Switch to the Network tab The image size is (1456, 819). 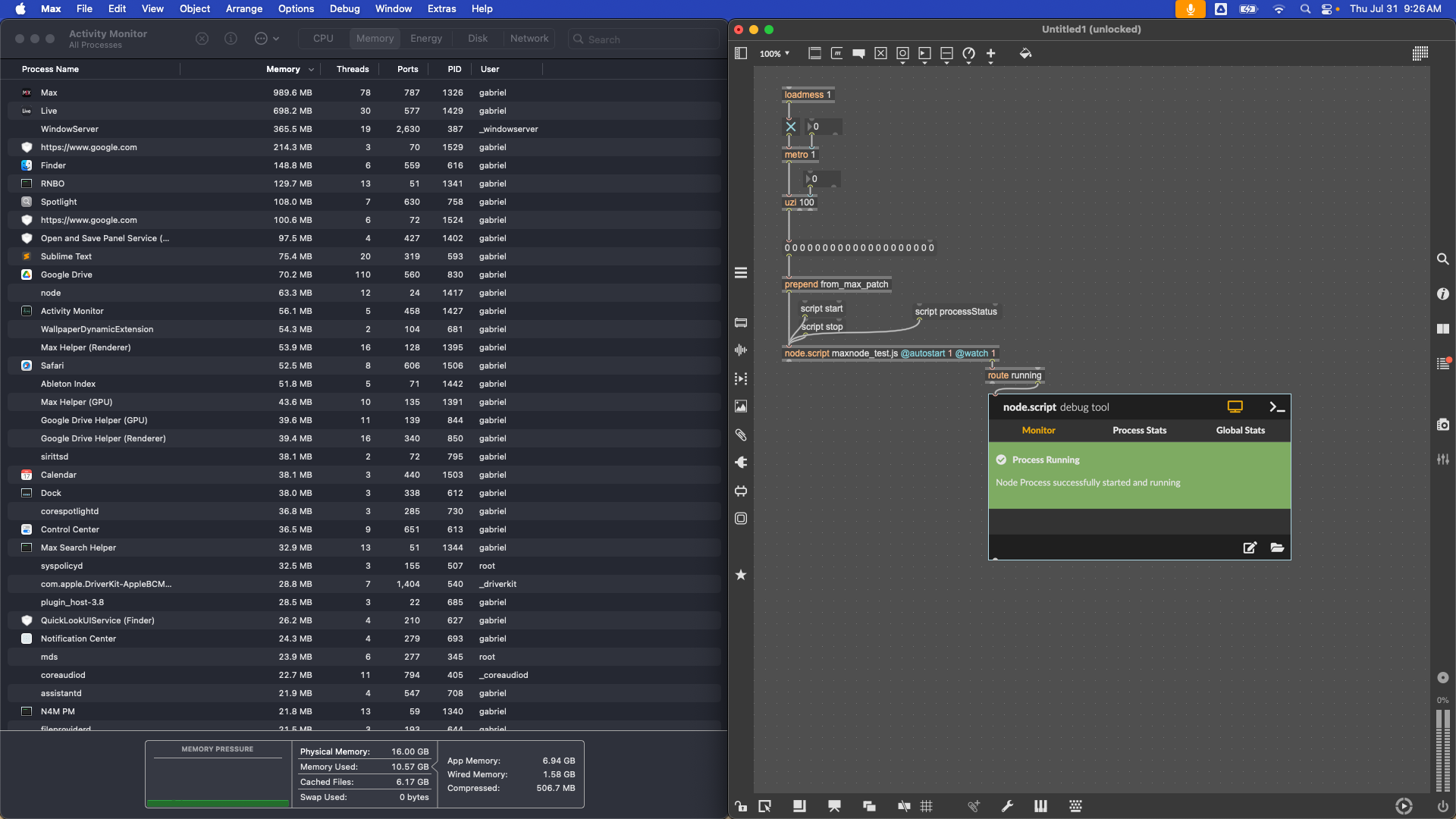(x=529, y=39)
